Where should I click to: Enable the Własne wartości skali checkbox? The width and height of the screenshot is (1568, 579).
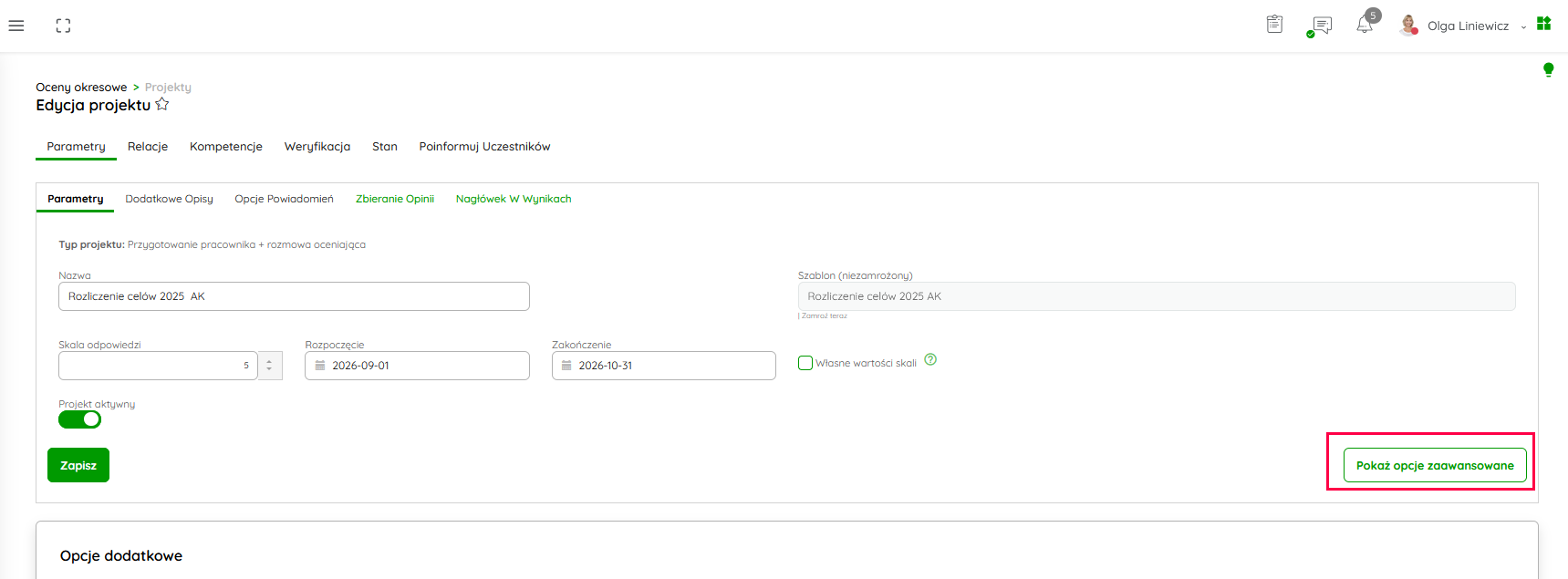pyautogui.click(x=805, y=363)
